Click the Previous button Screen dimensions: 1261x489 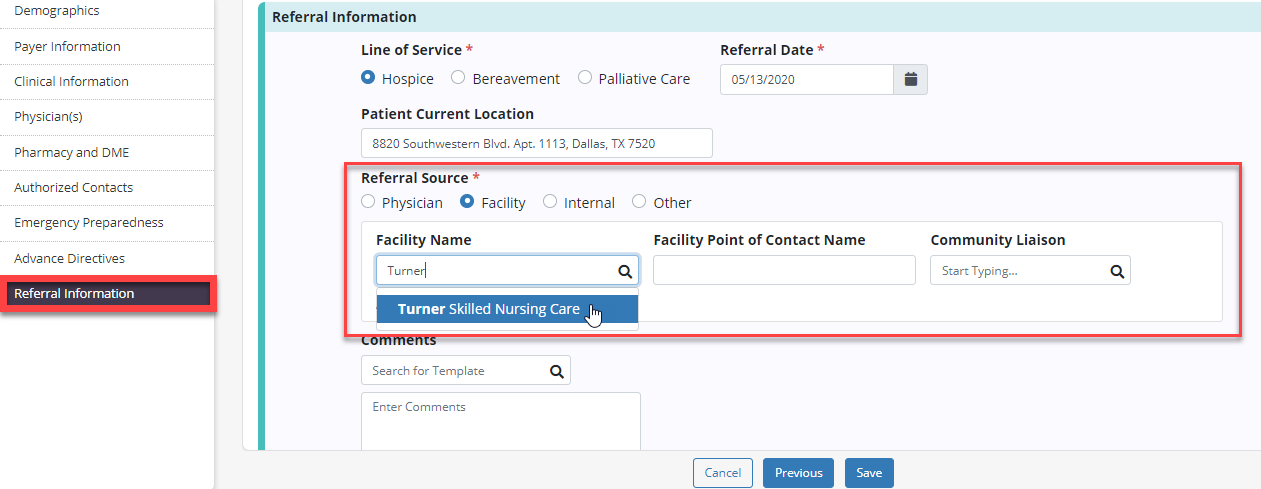pyautogui.click(x=798, y=473)
